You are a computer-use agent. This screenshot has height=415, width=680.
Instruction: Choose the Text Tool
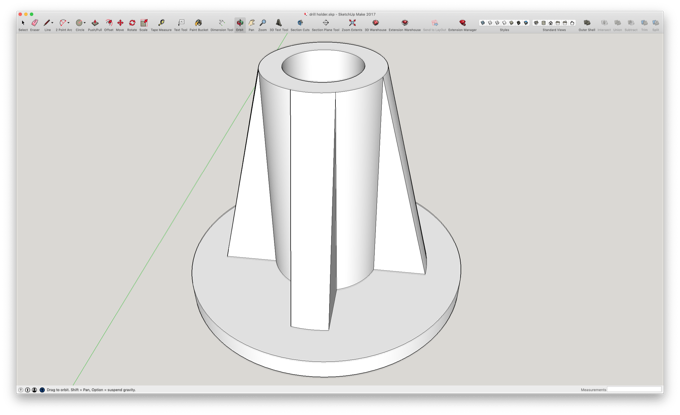[181, 23]
